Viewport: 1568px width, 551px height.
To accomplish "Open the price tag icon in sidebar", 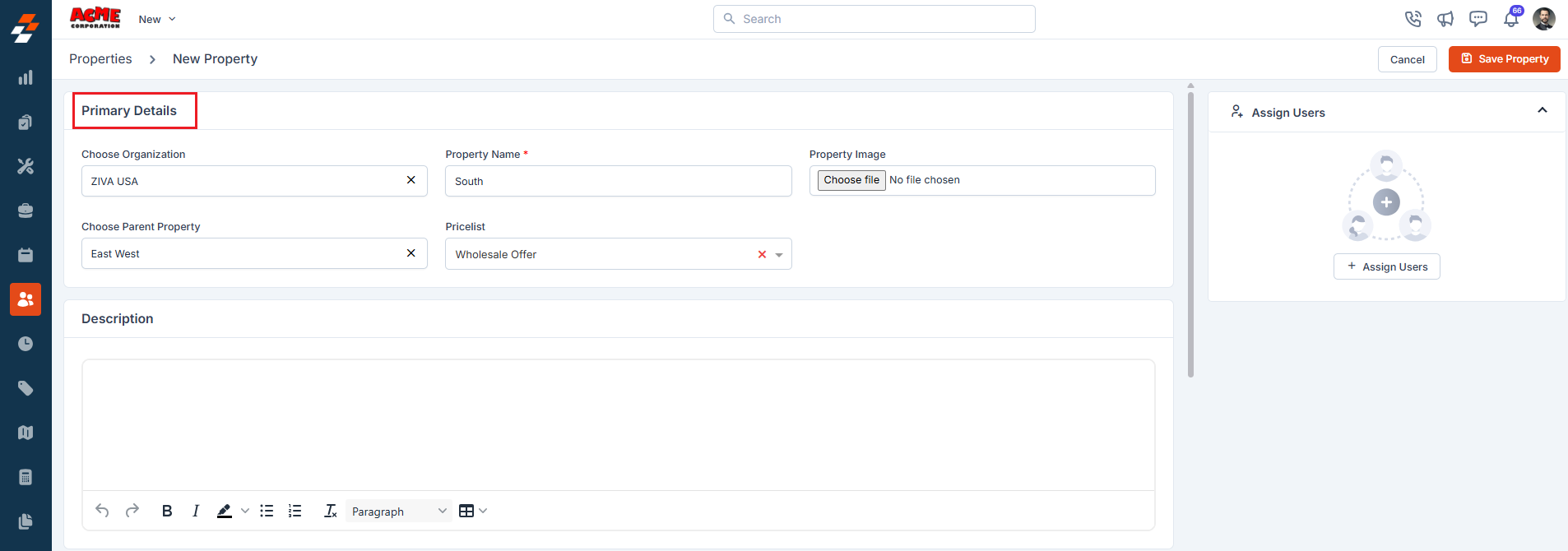I will pos(26,388).
